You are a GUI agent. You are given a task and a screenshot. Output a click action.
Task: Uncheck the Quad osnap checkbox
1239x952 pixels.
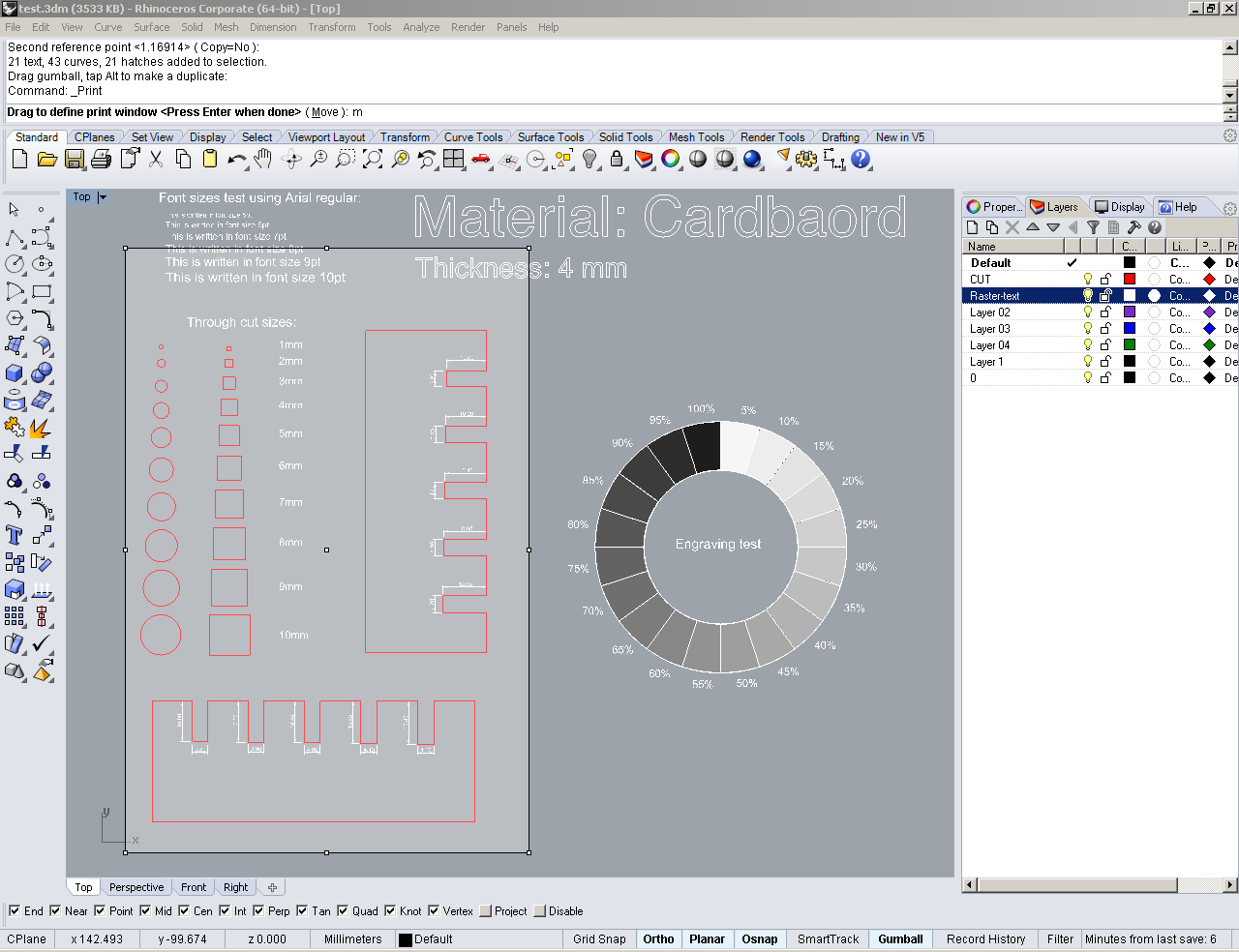[x=343, y=911]
